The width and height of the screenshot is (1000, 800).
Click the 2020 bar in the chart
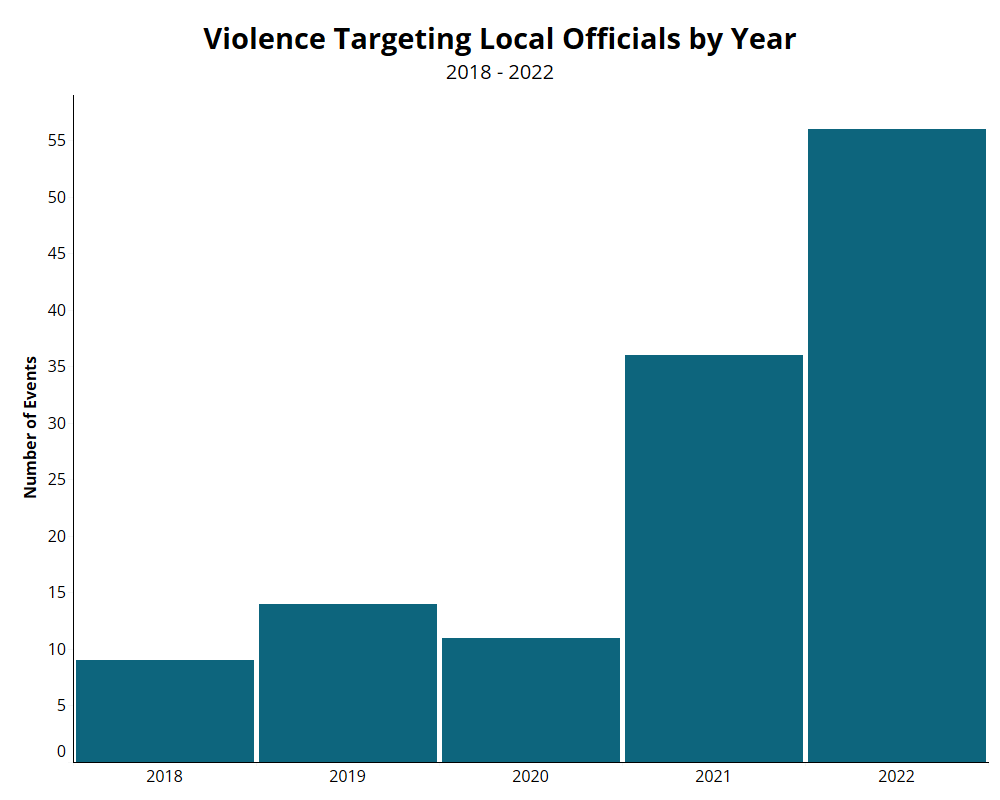[x=531, y=700]
